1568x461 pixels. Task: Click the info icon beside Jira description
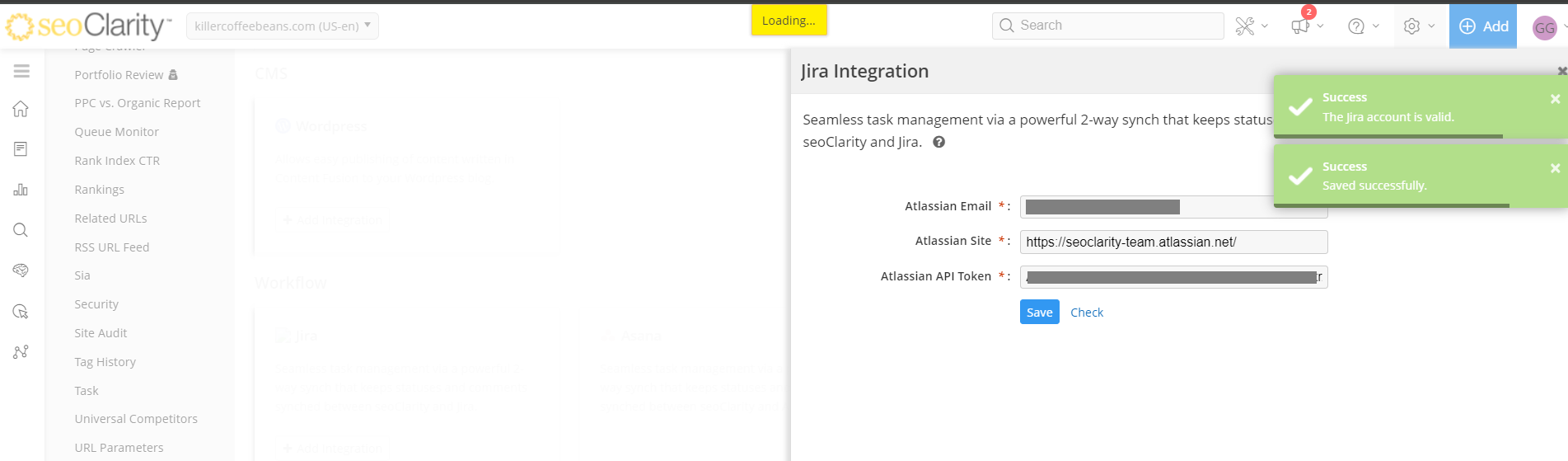click(938, 142)
